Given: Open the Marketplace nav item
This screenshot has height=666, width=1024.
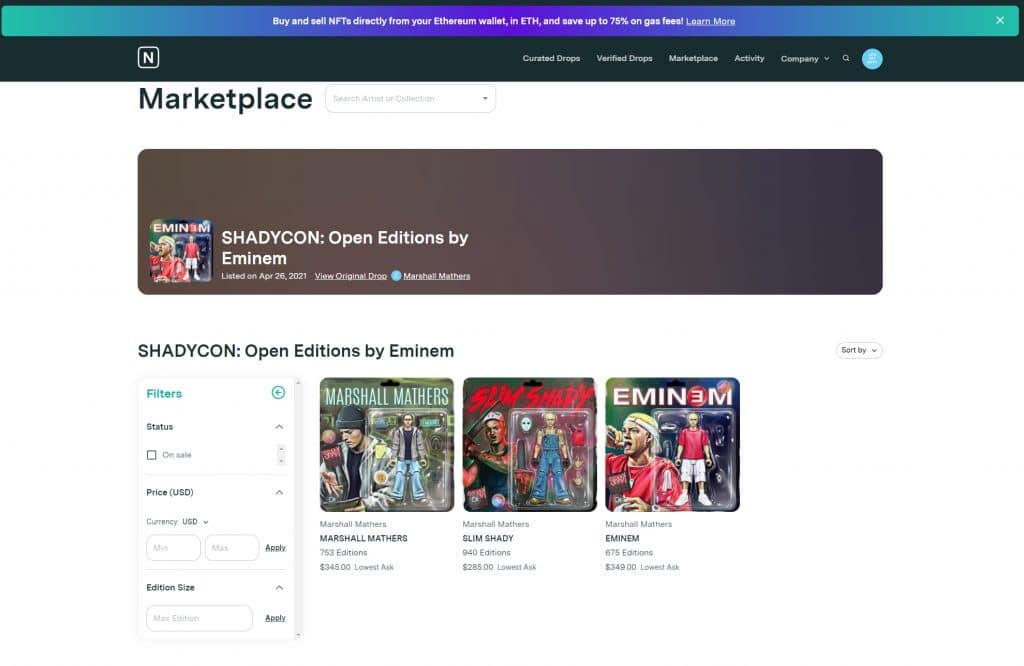Looking at the screenshot, I should 693,58.
